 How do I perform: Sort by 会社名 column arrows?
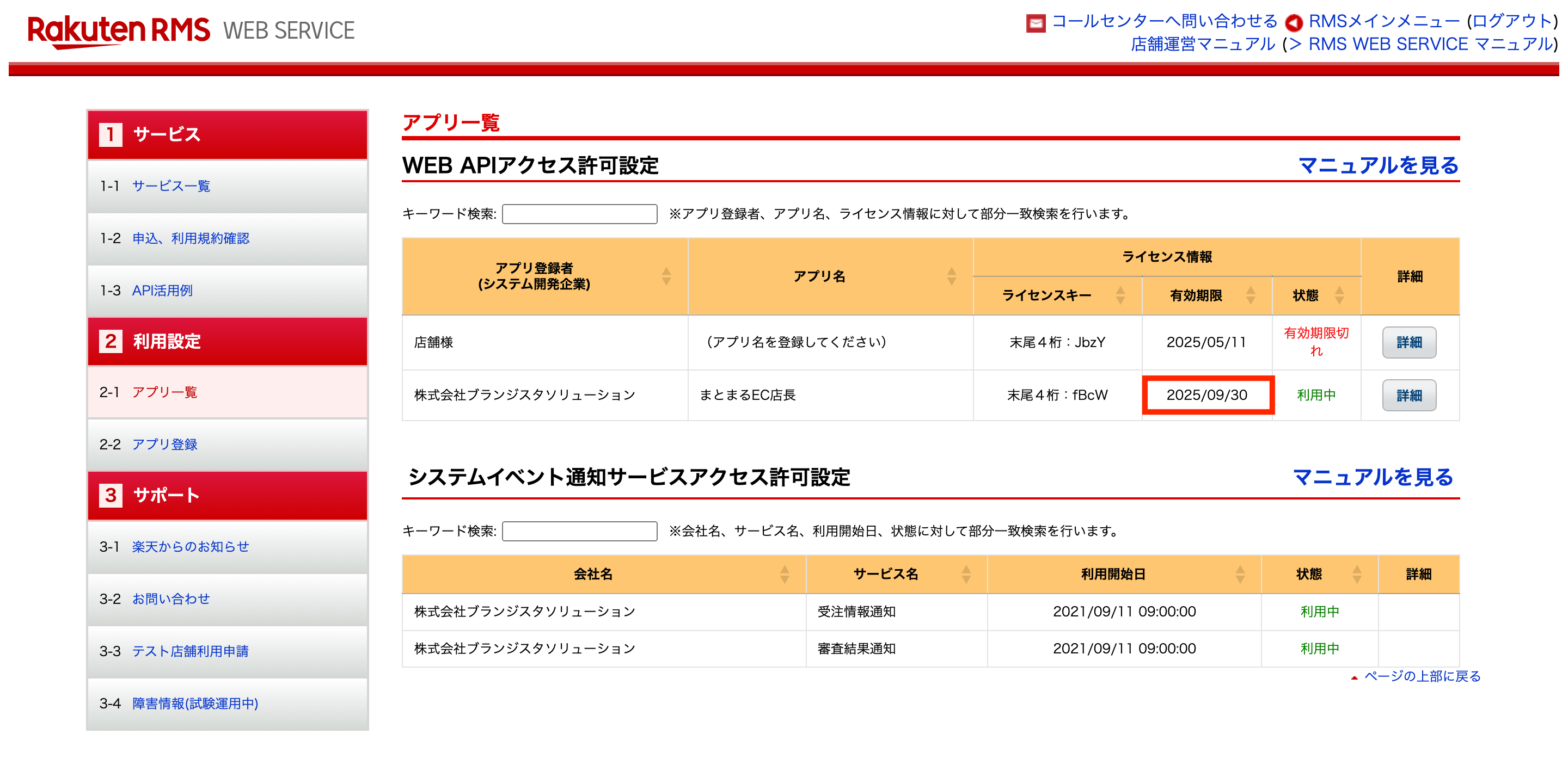coord(785,574)
